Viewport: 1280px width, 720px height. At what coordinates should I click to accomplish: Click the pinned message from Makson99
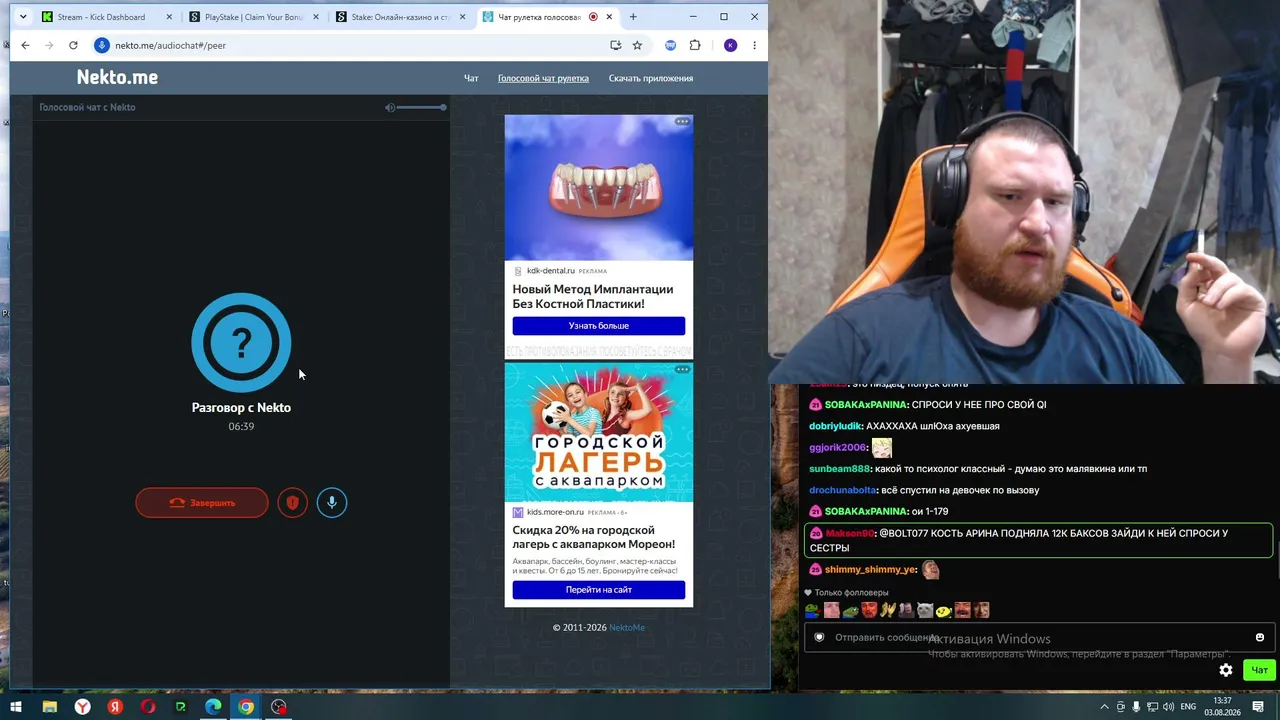point(1039,541)
